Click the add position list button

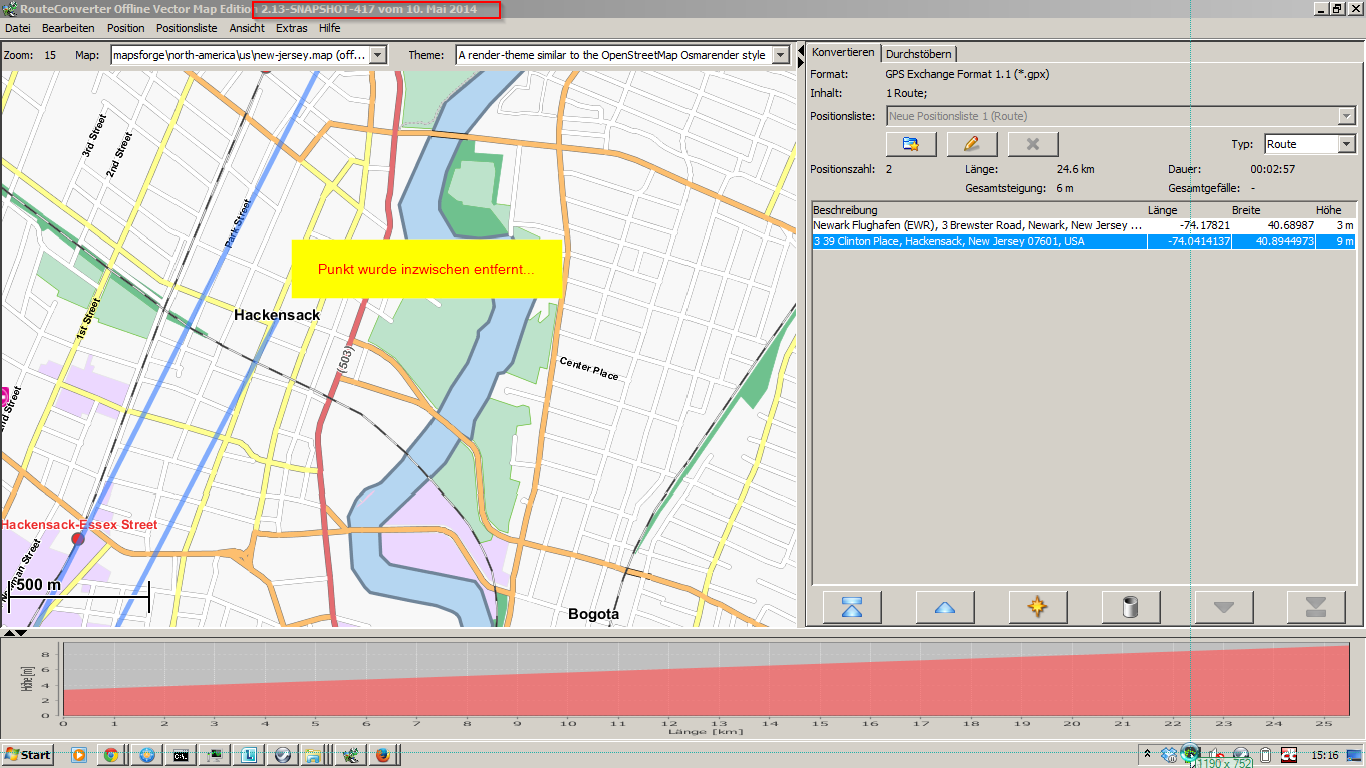click(x=911, y=144)
